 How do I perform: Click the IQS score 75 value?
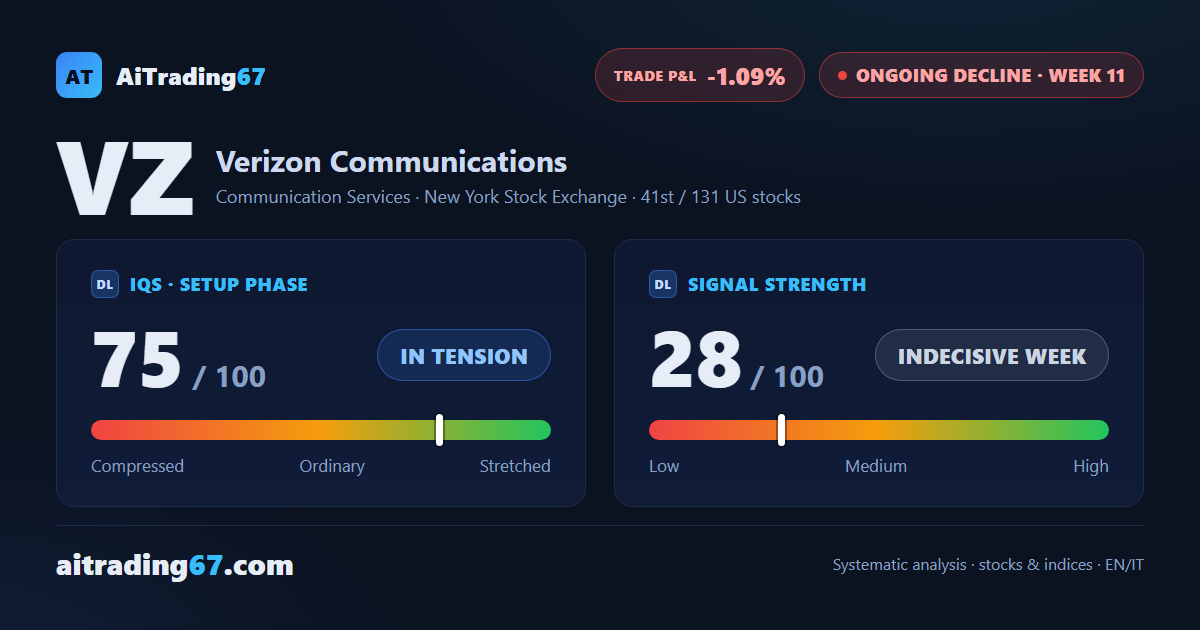(x=137, y=360)
